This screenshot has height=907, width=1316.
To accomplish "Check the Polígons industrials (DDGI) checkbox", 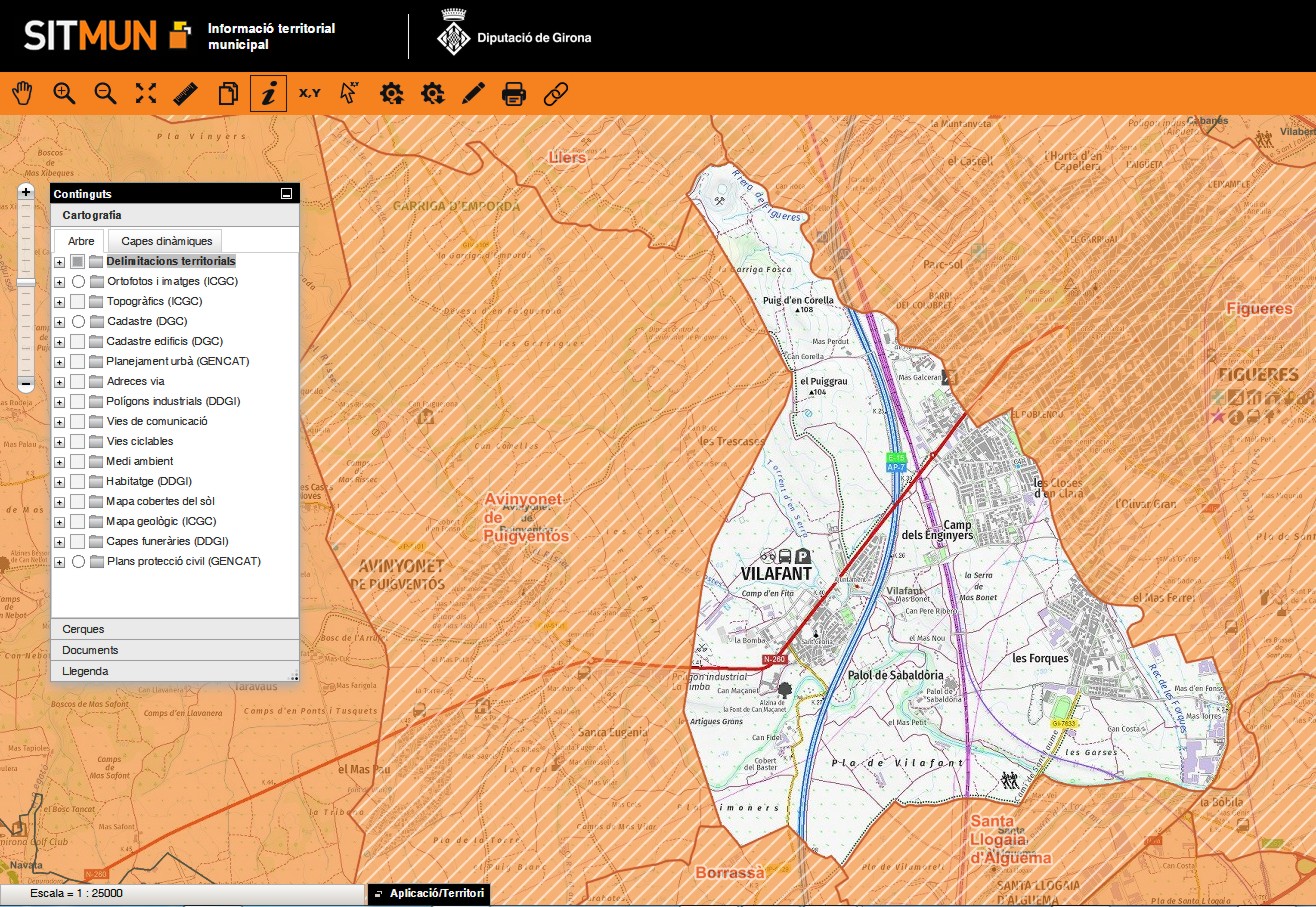I will 77,401.
